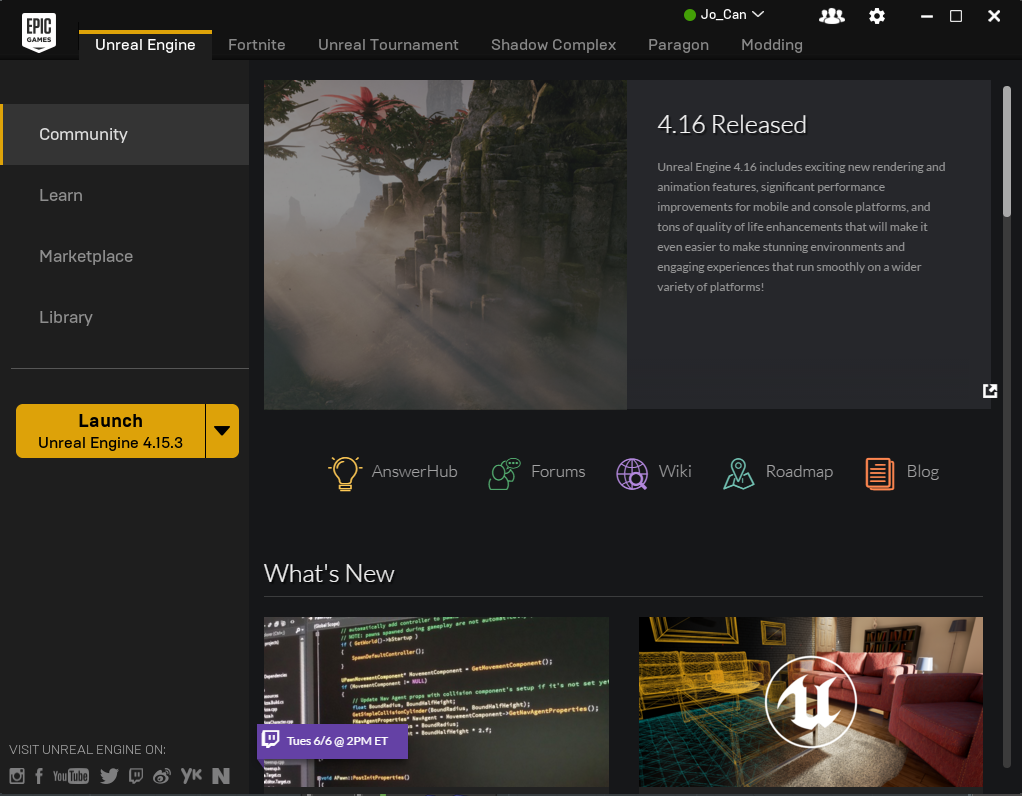Screen dimensions: 1022x796
Task: Go to the Paragon tab
Action: coord(679,45)
